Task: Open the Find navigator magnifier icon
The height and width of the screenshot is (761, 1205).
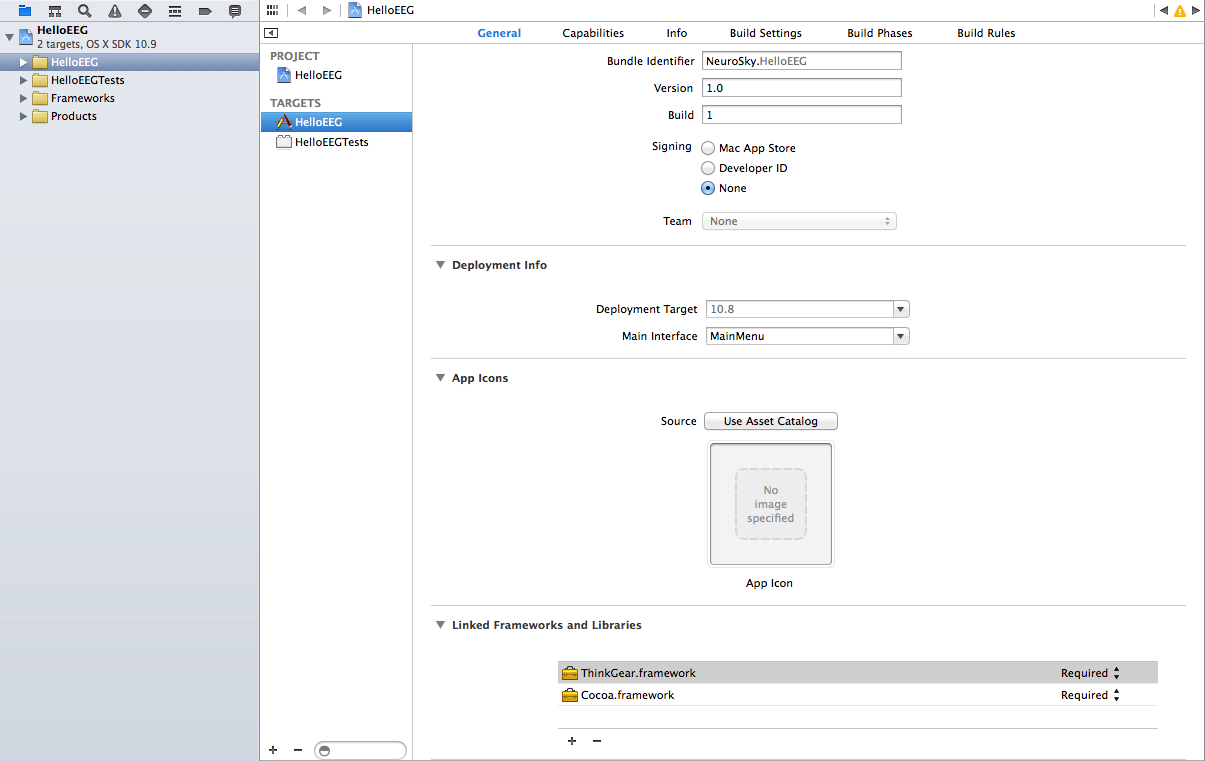Action: pyautogui.click(x=85, y=11)
